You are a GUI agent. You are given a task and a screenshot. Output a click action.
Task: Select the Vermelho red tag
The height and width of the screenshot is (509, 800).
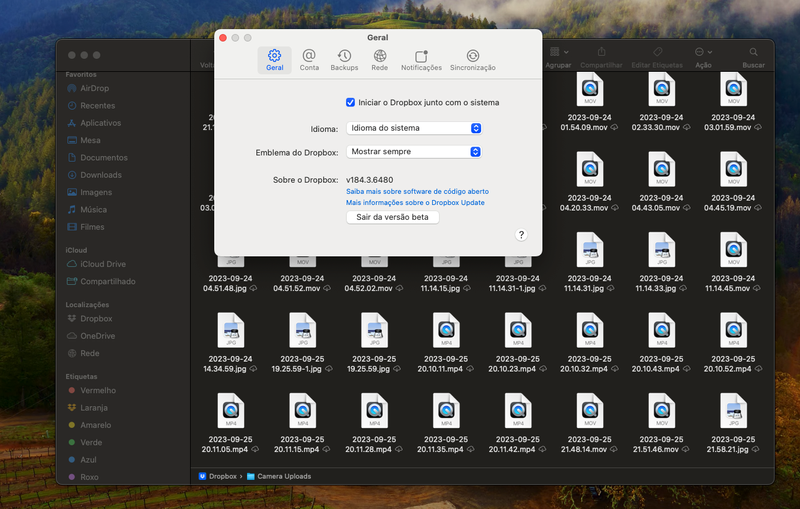(x=98, y=390)
